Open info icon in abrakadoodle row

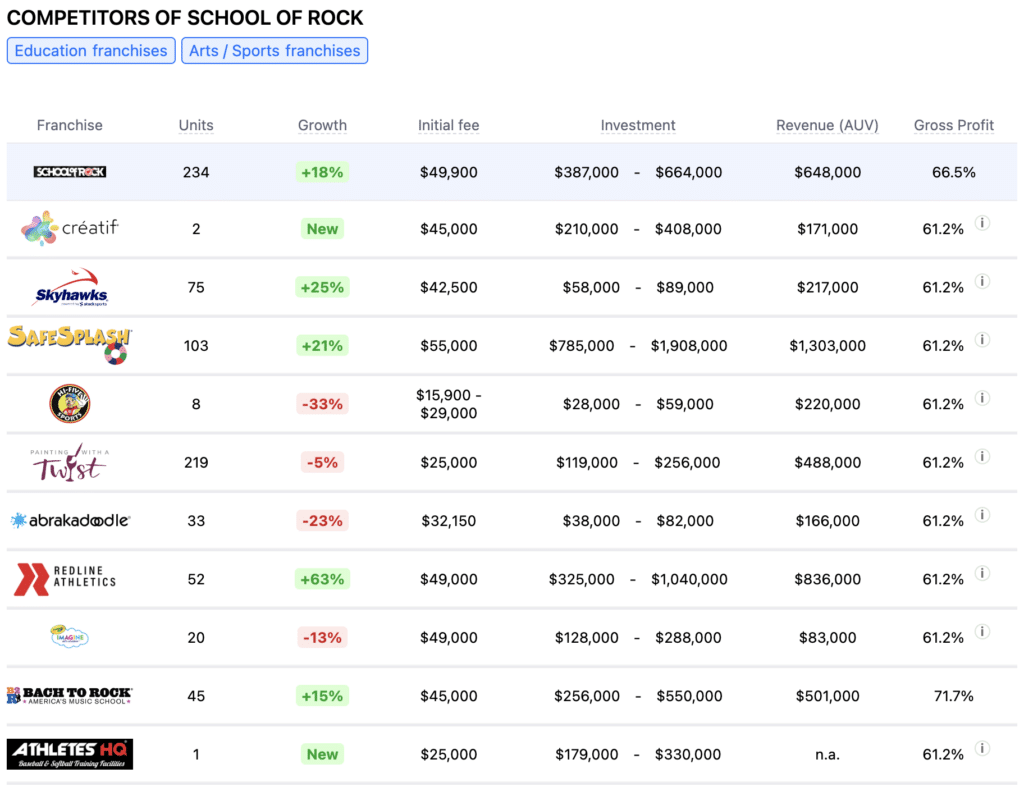click(x=982, y=515)
